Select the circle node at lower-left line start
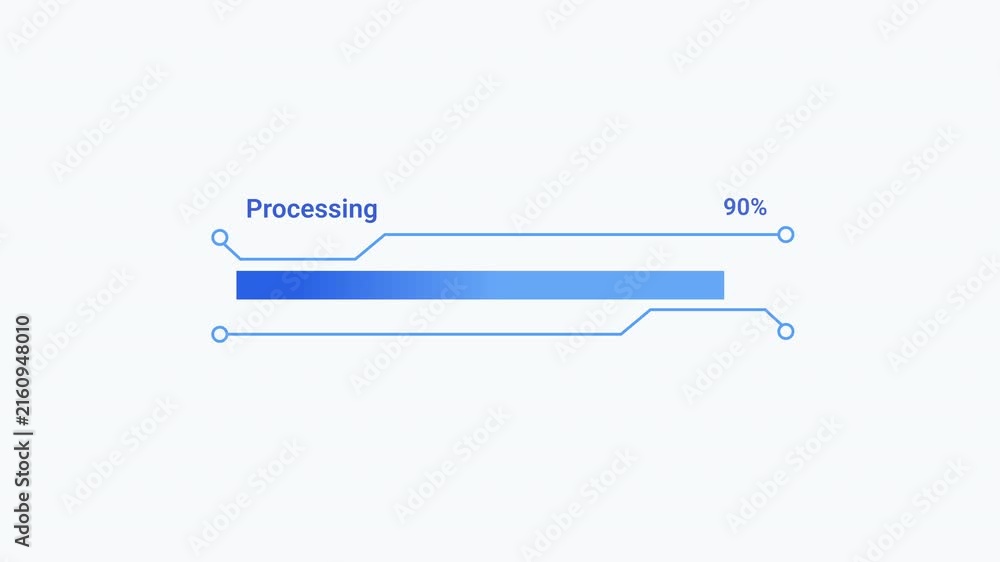The image size is (1000, 562). 219,334
